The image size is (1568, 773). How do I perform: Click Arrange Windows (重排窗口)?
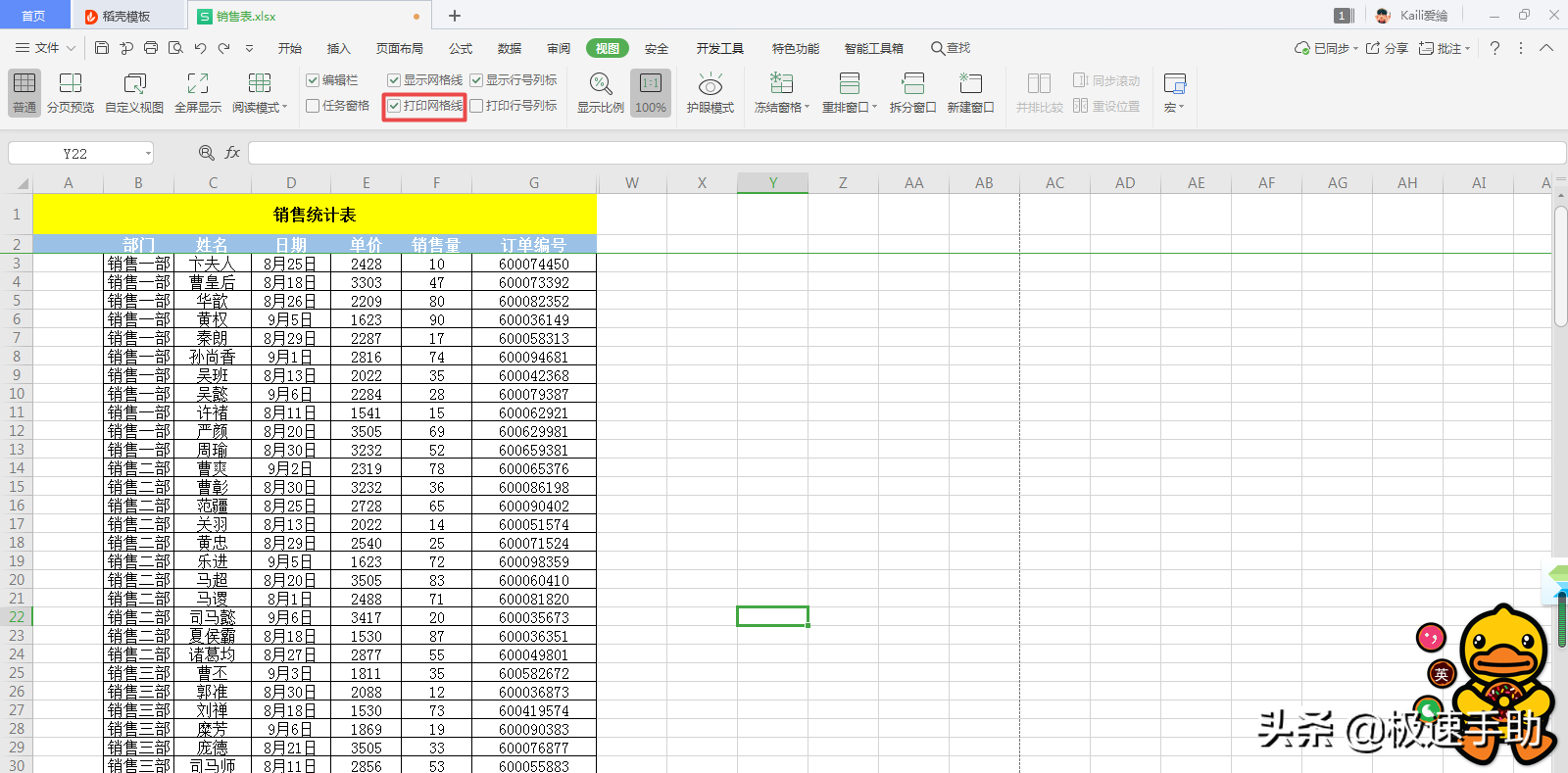849,93
